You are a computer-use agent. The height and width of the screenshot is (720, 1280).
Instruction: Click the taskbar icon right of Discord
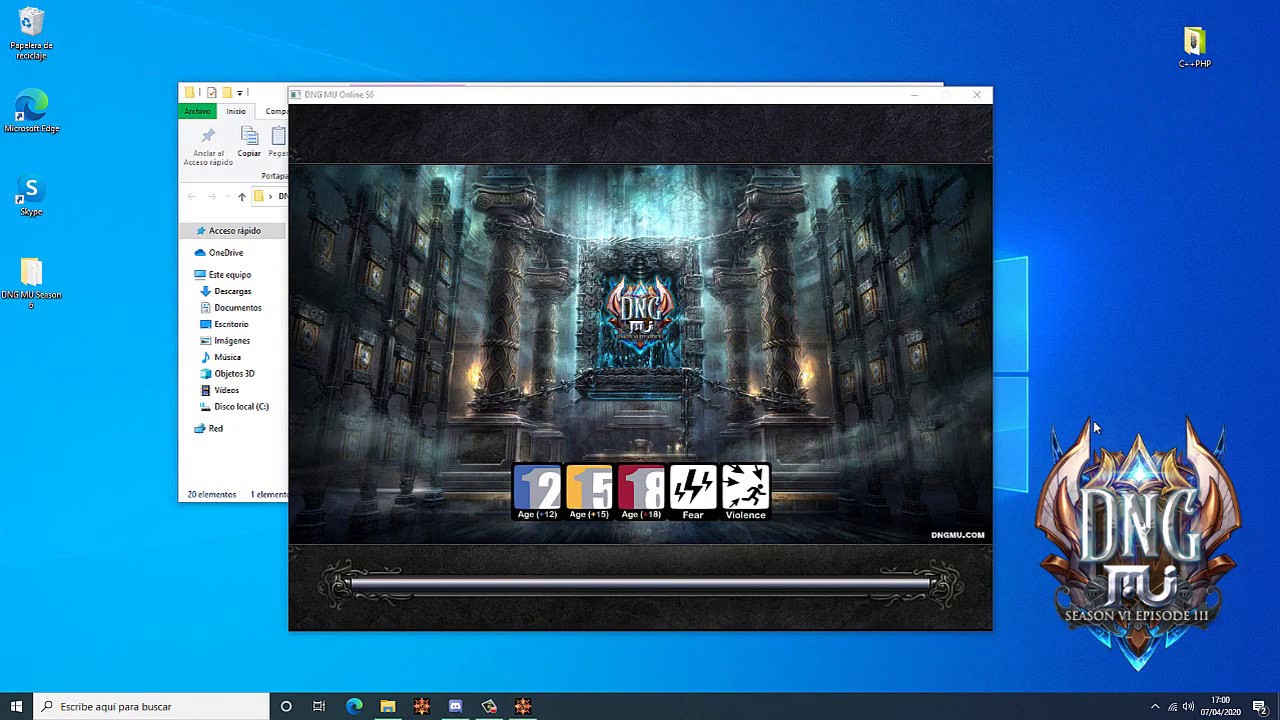(x=489, y=706)
